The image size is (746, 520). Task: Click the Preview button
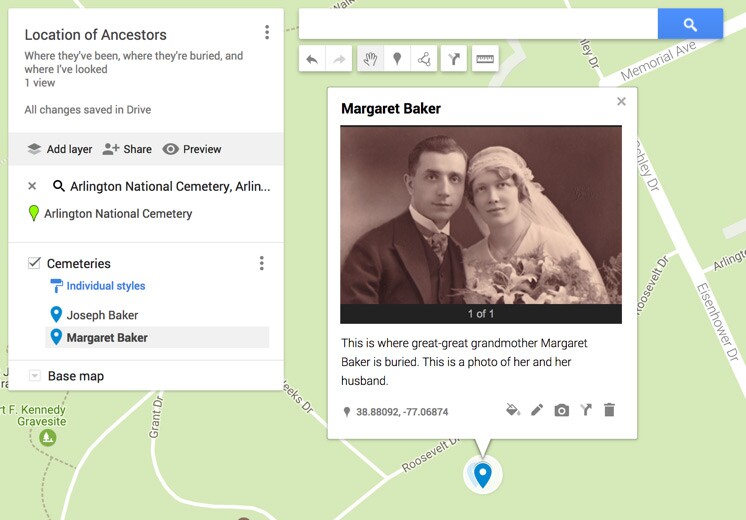click(192, 149)
